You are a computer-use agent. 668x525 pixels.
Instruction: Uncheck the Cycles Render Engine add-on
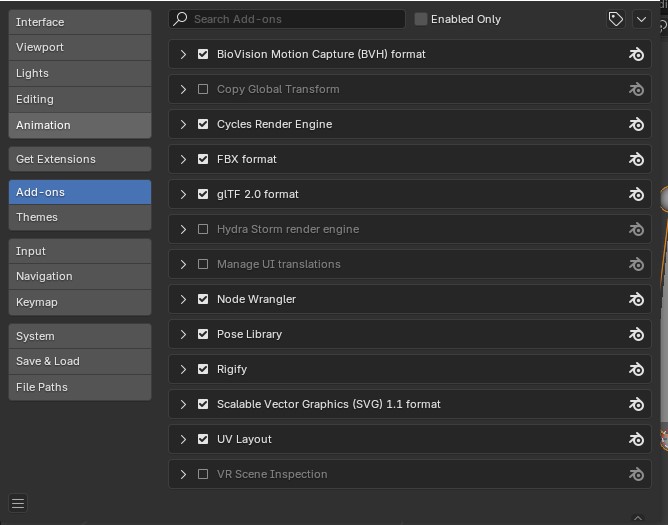pos(203,124)
